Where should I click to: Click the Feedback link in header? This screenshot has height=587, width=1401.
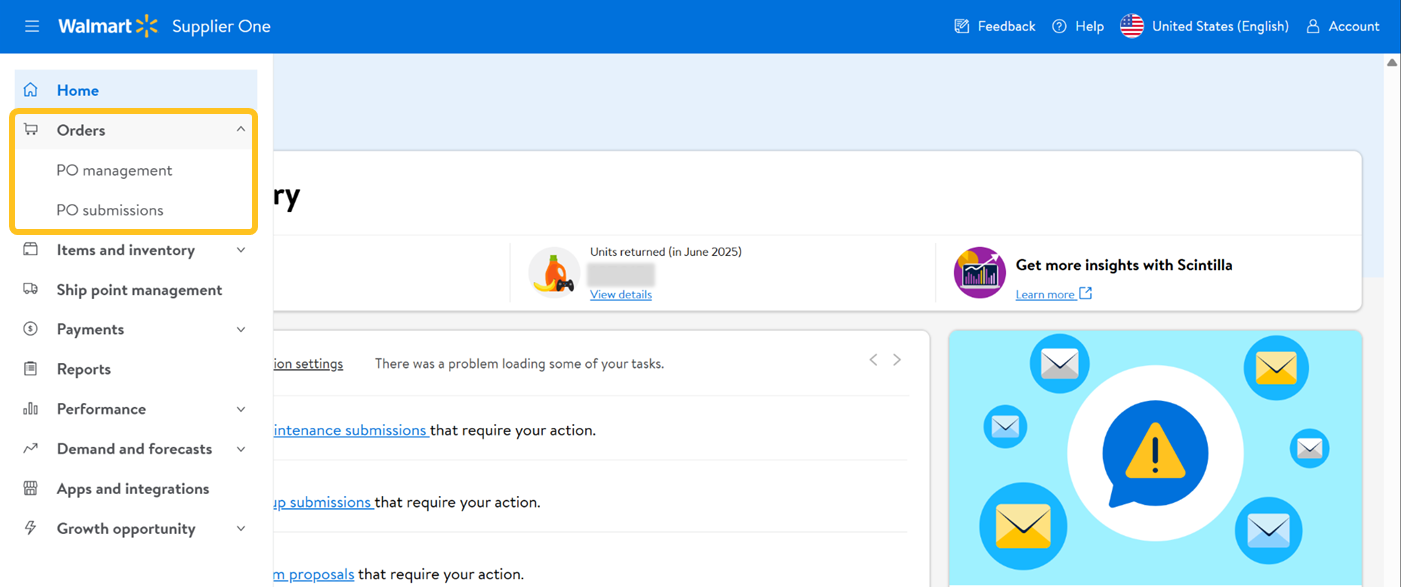point(1006,26)
